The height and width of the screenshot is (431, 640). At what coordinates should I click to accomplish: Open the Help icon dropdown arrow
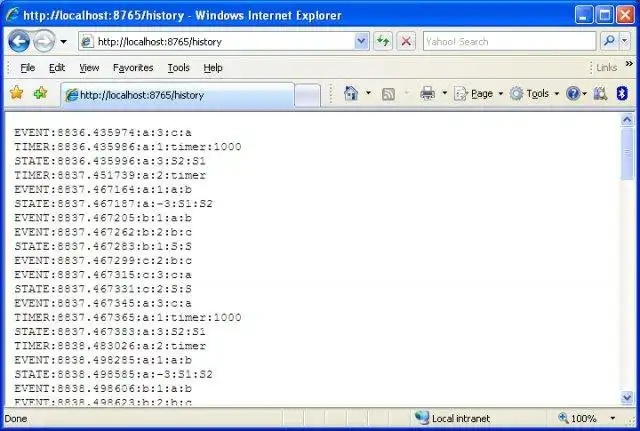(584, 94)
